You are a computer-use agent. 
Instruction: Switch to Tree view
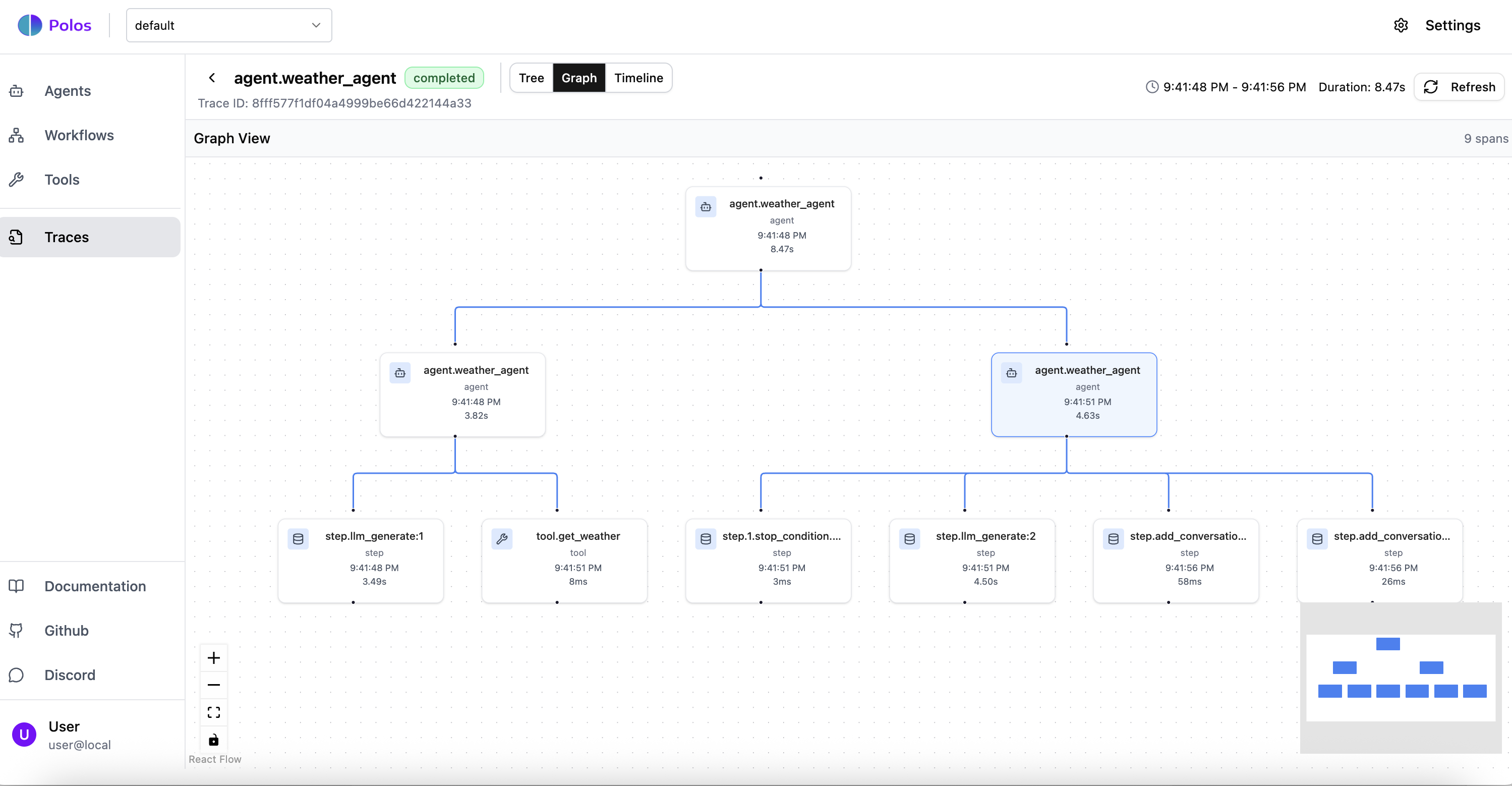(x=531, y=78)
